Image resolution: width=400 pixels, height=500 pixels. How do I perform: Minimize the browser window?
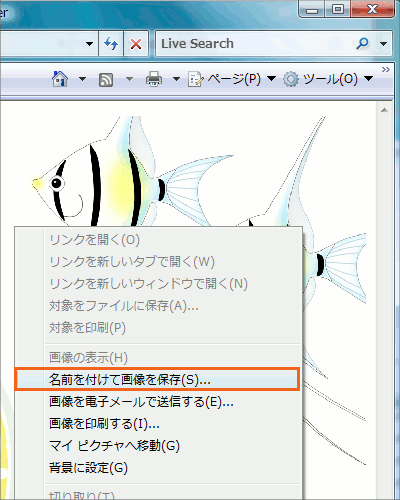(312, 10)
